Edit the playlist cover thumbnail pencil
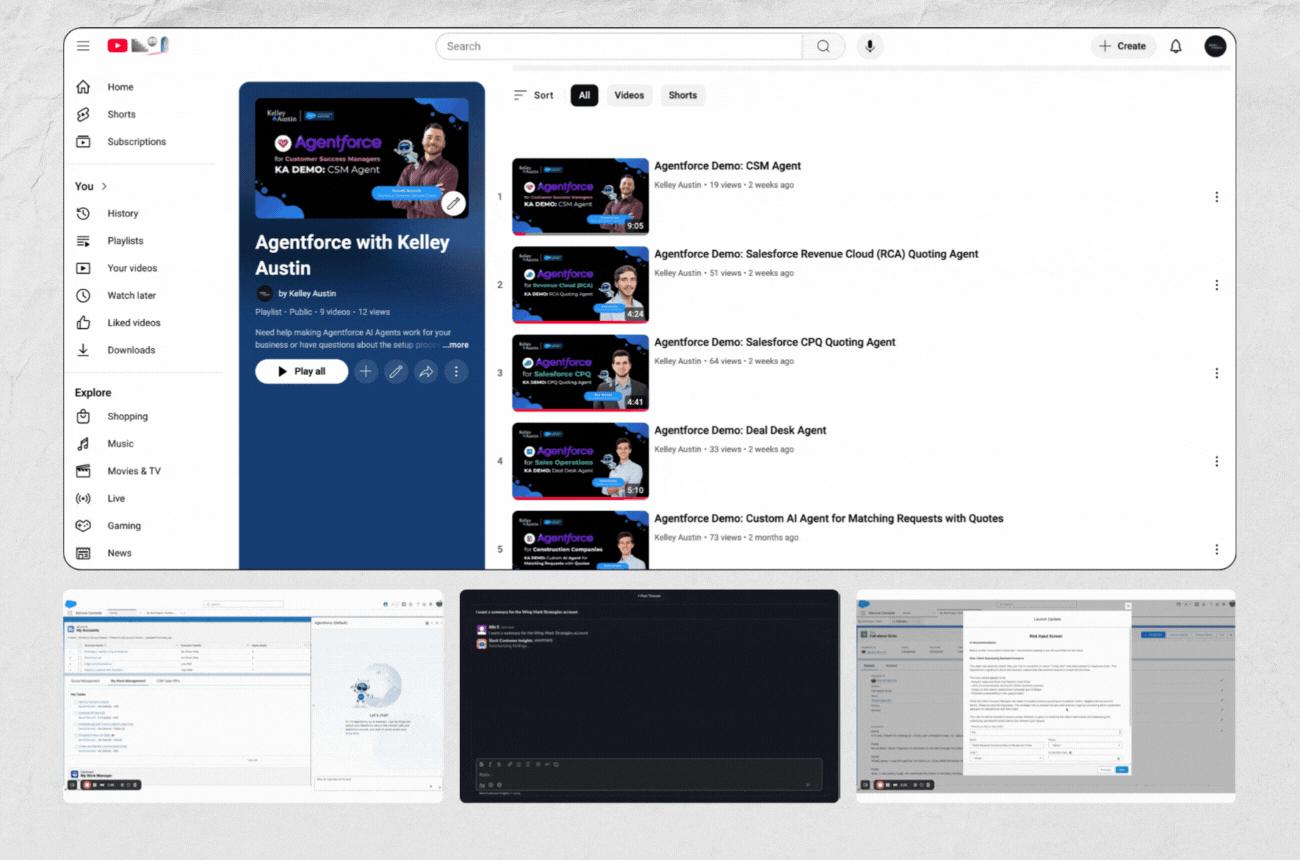Viewport: 1300px width, 860px height. 453,203
